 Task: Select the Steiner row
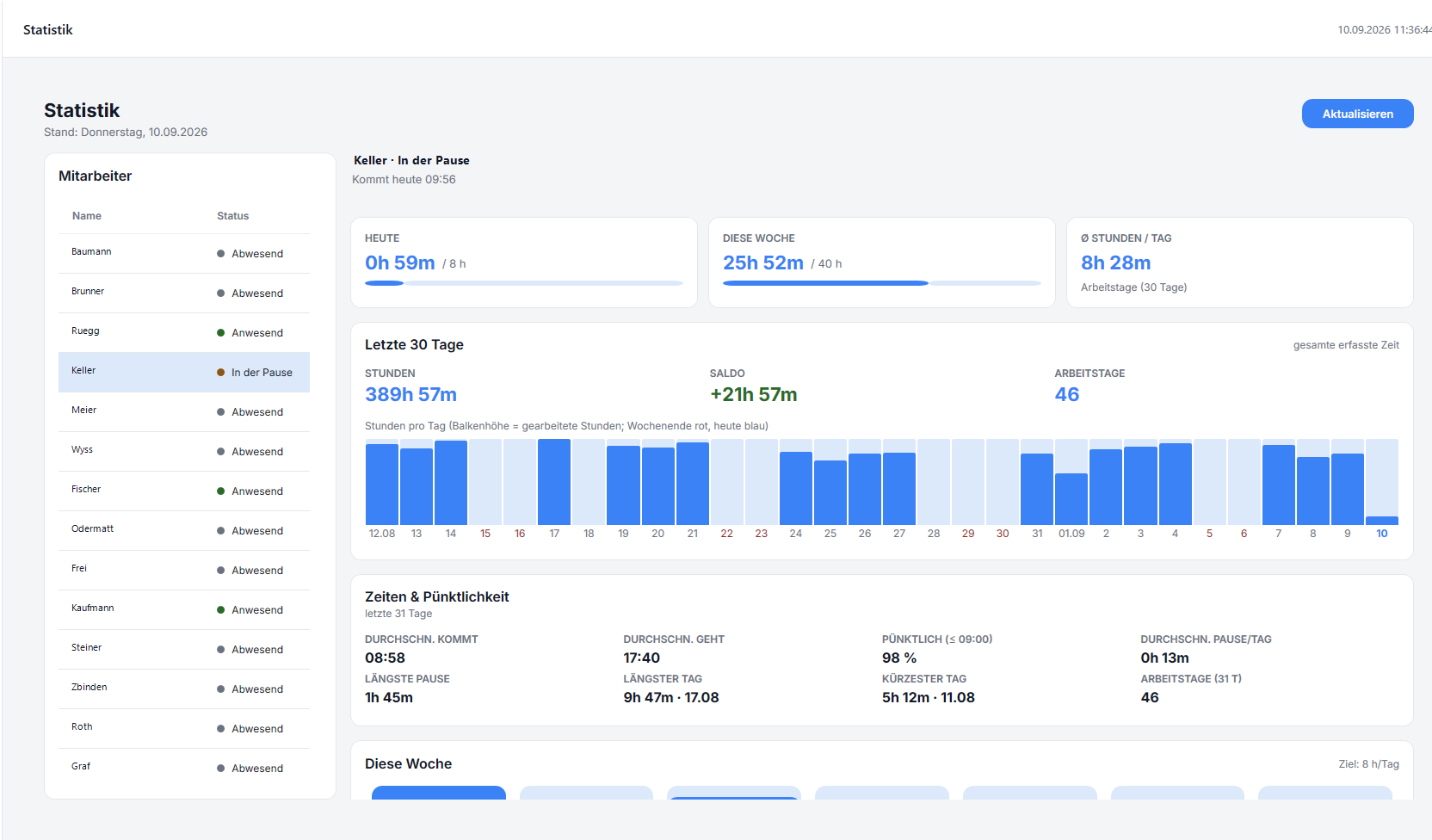184,650
